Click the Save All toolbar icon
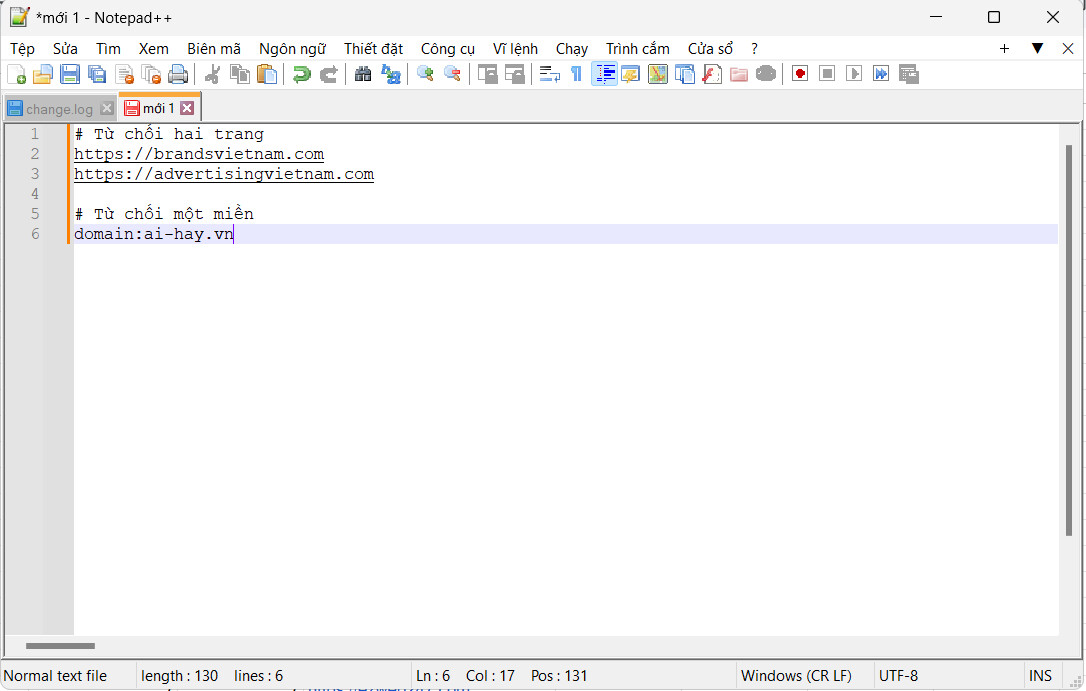The width and height of the screenshot is (1086, 691). click(97, 74)
